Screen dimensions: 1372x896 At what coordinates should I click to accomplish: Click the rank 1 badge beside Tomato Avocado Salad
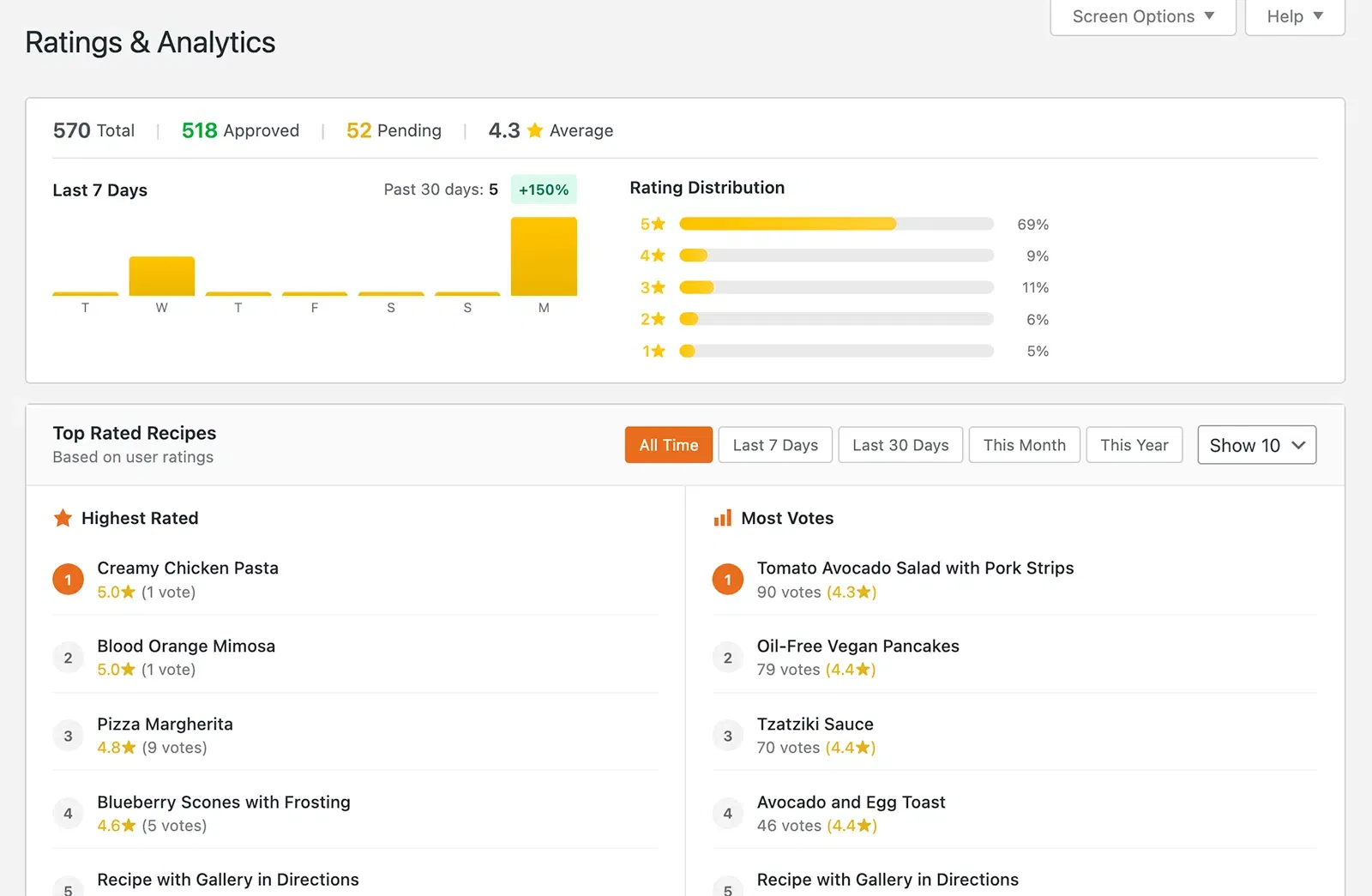(727, 579)
